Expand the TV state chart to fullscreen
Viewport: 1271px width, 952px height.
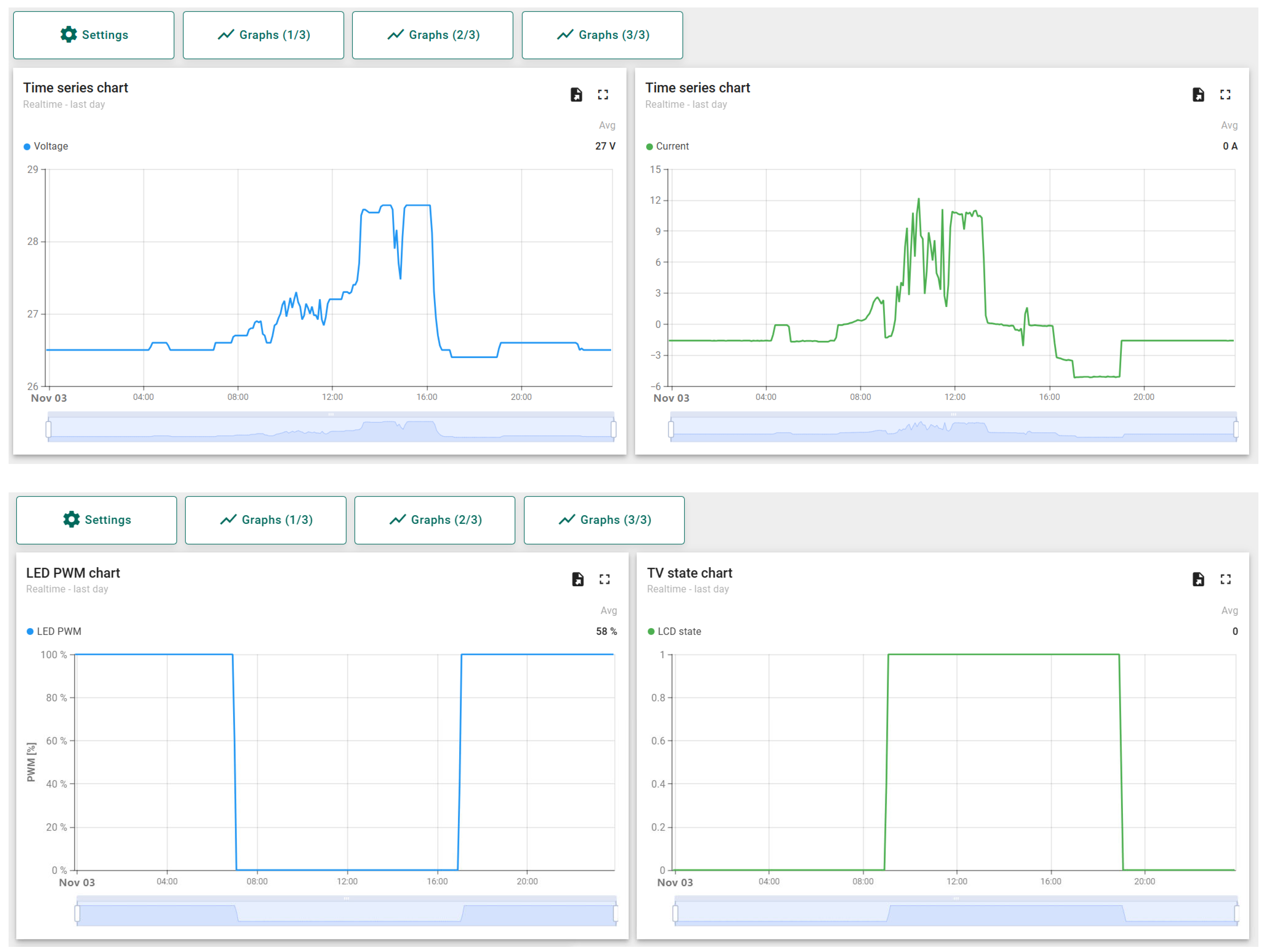coord(1225,579)
